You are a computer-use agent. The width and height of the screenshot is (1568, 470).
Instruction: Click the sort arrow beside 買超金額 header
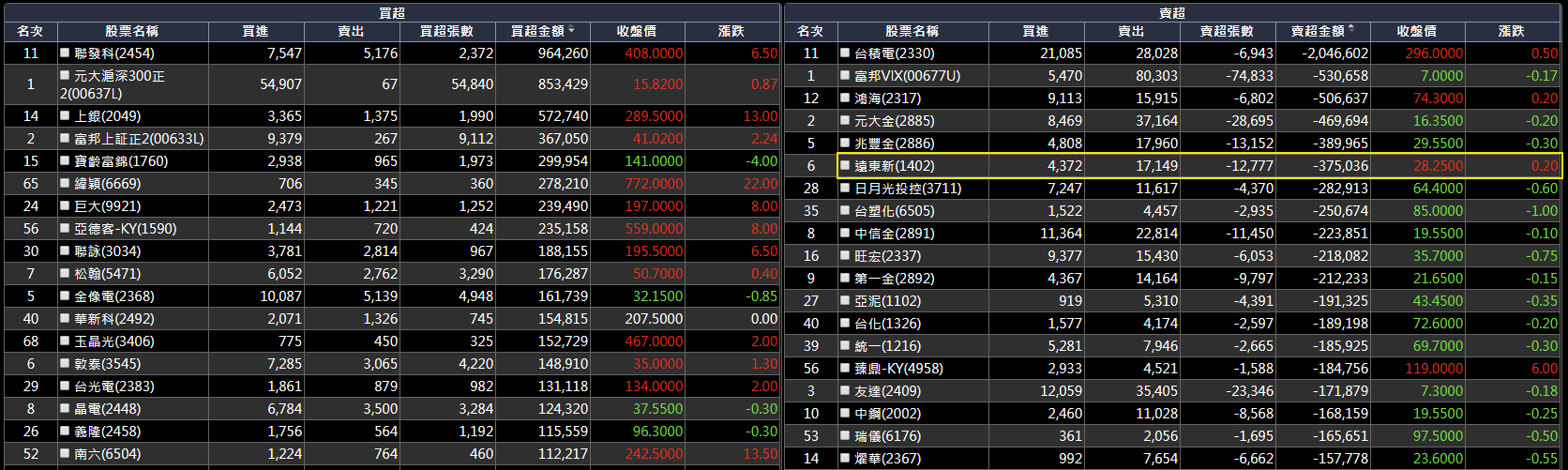571,30
